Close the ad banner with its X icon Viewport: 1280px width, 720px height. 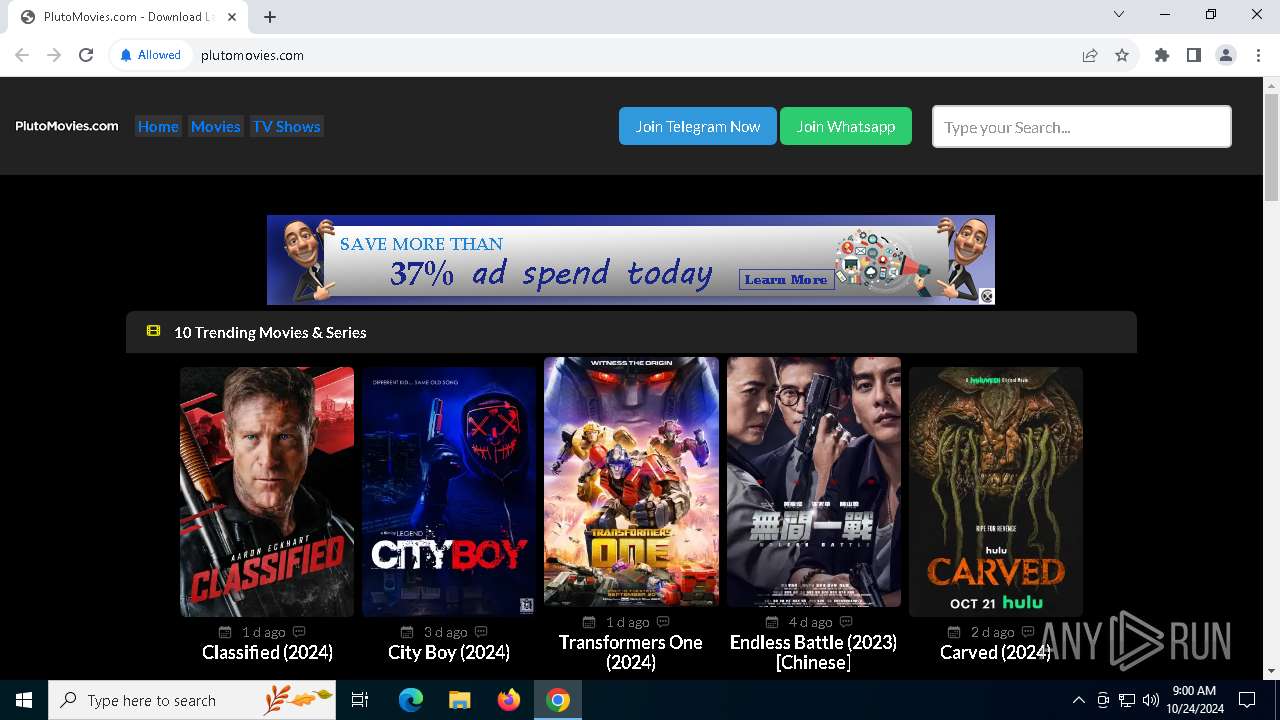point(987,296)
